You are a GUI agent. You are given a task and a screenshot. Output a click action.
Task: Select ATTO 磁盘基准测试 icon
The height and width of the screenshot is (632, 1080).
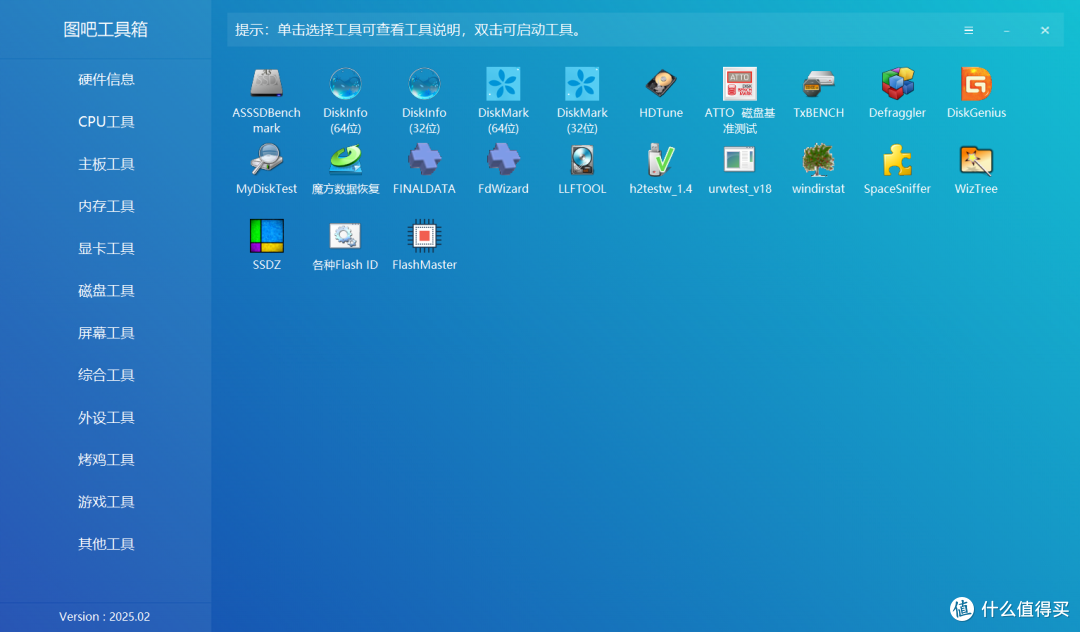pyautogui.click(x=740, y=84)
